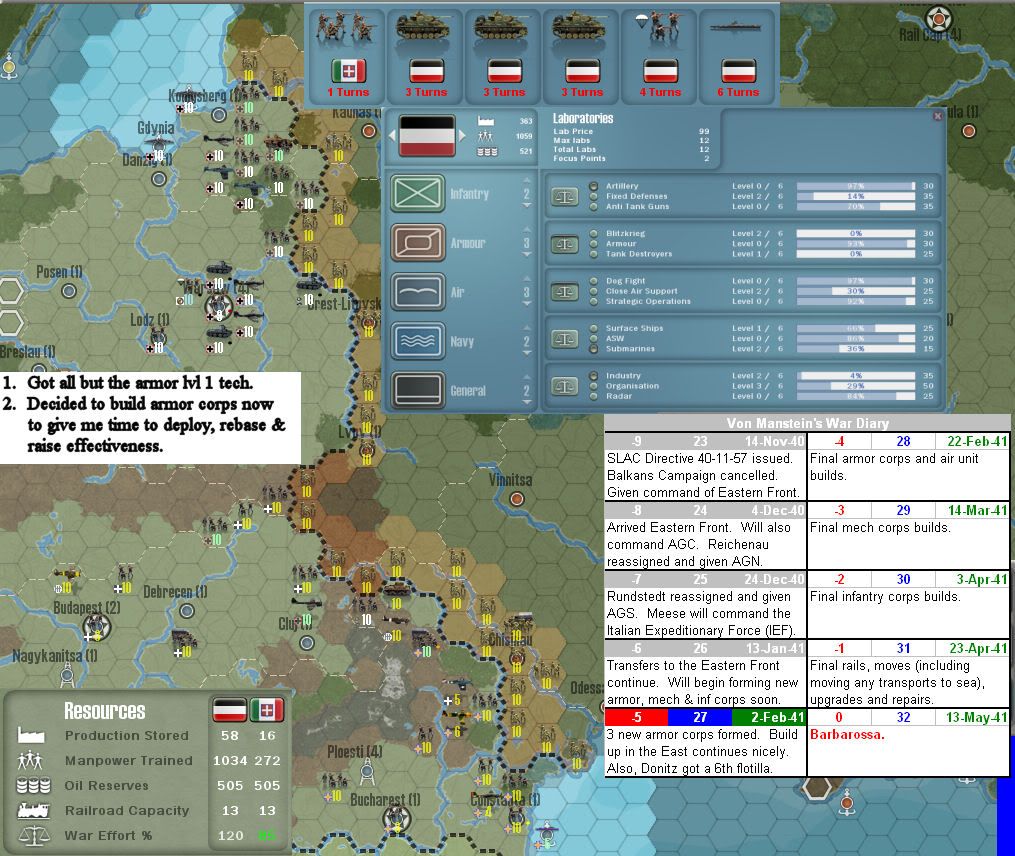Viewport: 1015px width, 856px height.
Task: Click the Navy category label
Action: 462,341
